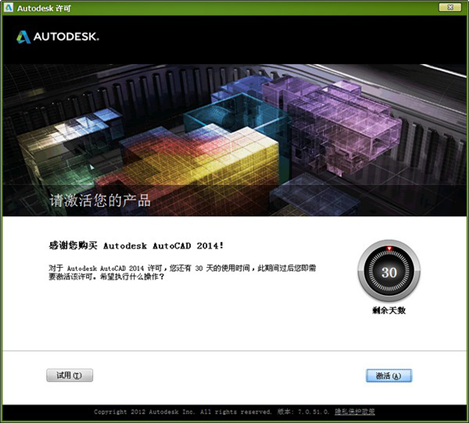Activate the product with 激活(A) button

[389, 376]
